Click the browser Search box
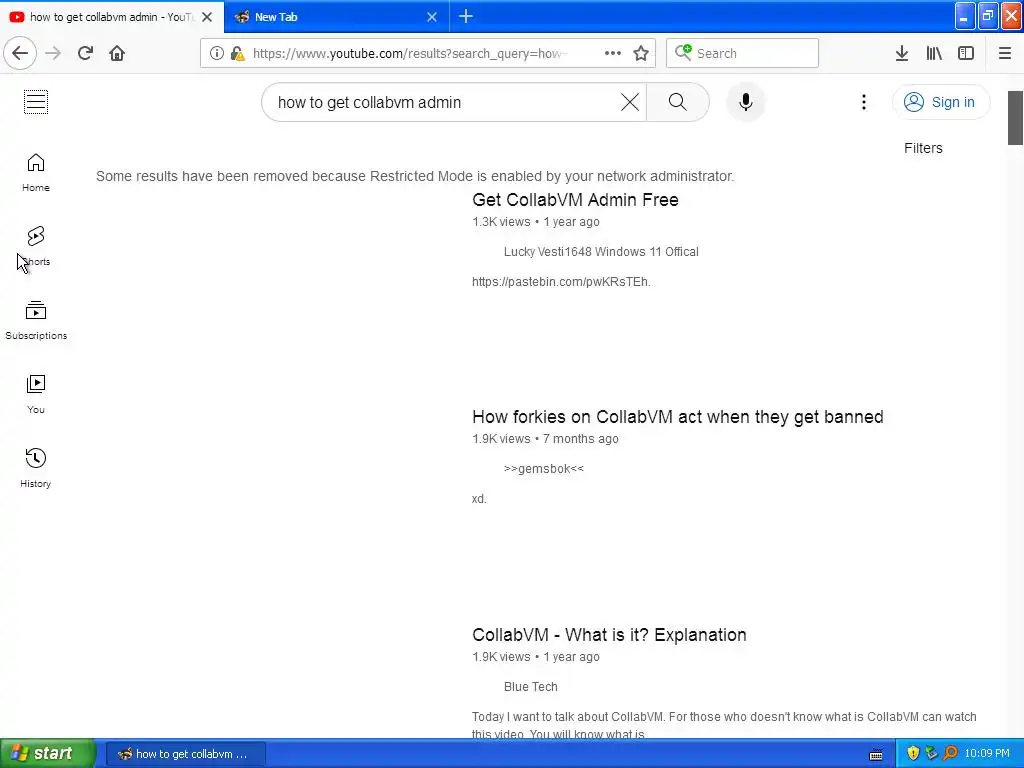 tap(743, 53)
